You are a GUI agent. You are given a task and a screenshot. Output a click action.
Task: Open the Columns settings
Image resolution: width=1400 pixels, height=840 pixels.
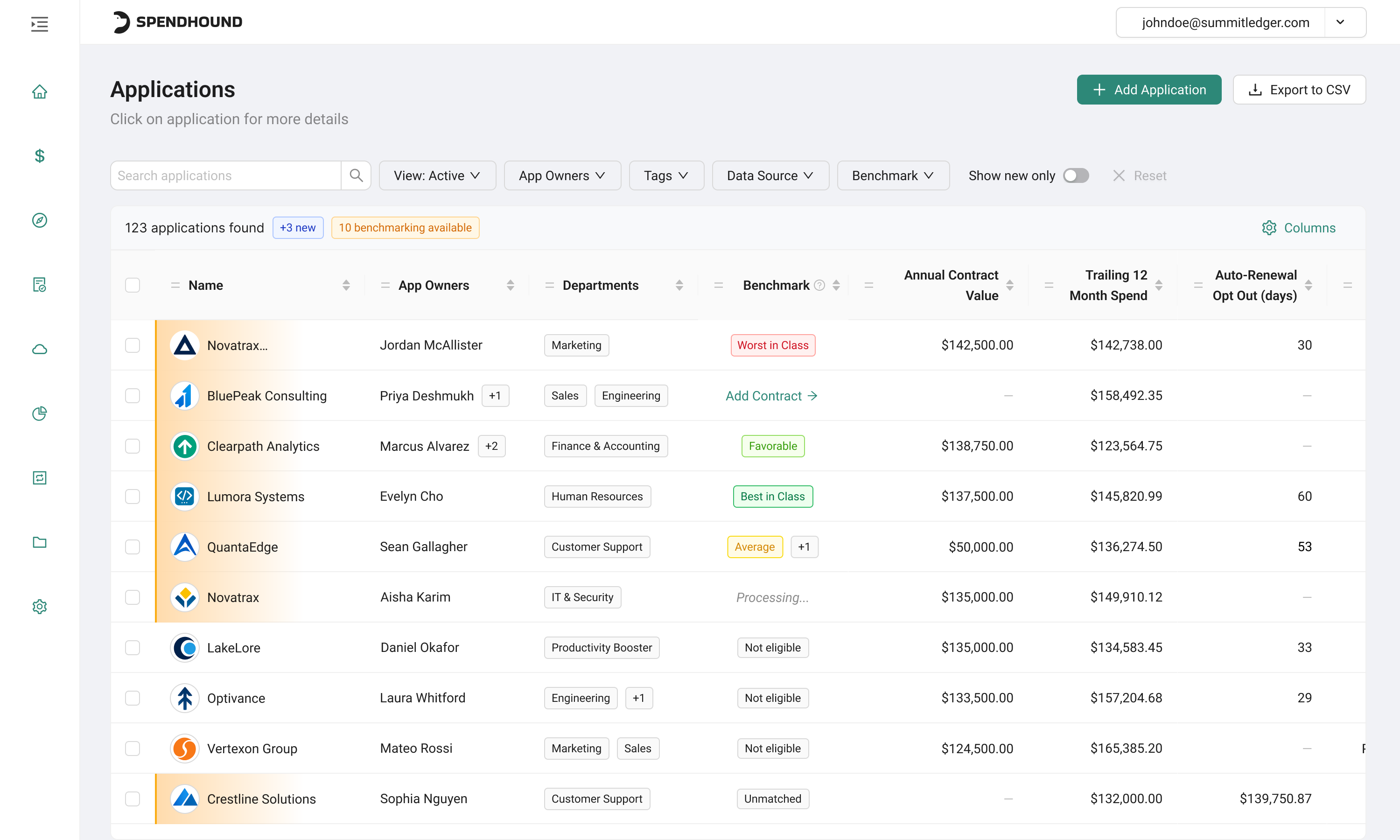(1299, 228)
